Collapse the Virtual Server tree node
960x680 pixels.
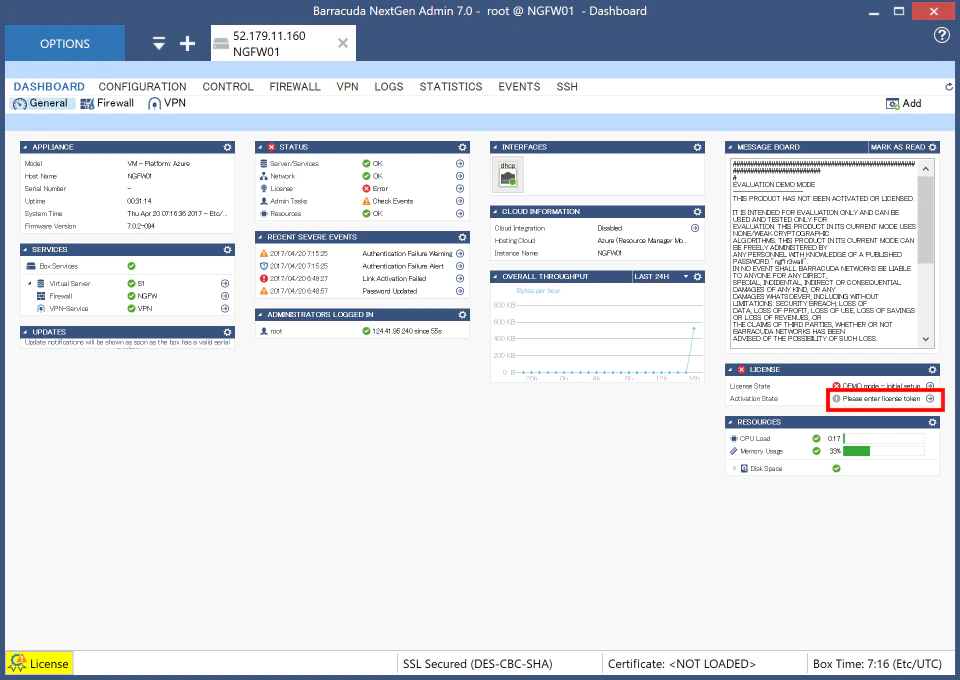[x=29, y=283]
